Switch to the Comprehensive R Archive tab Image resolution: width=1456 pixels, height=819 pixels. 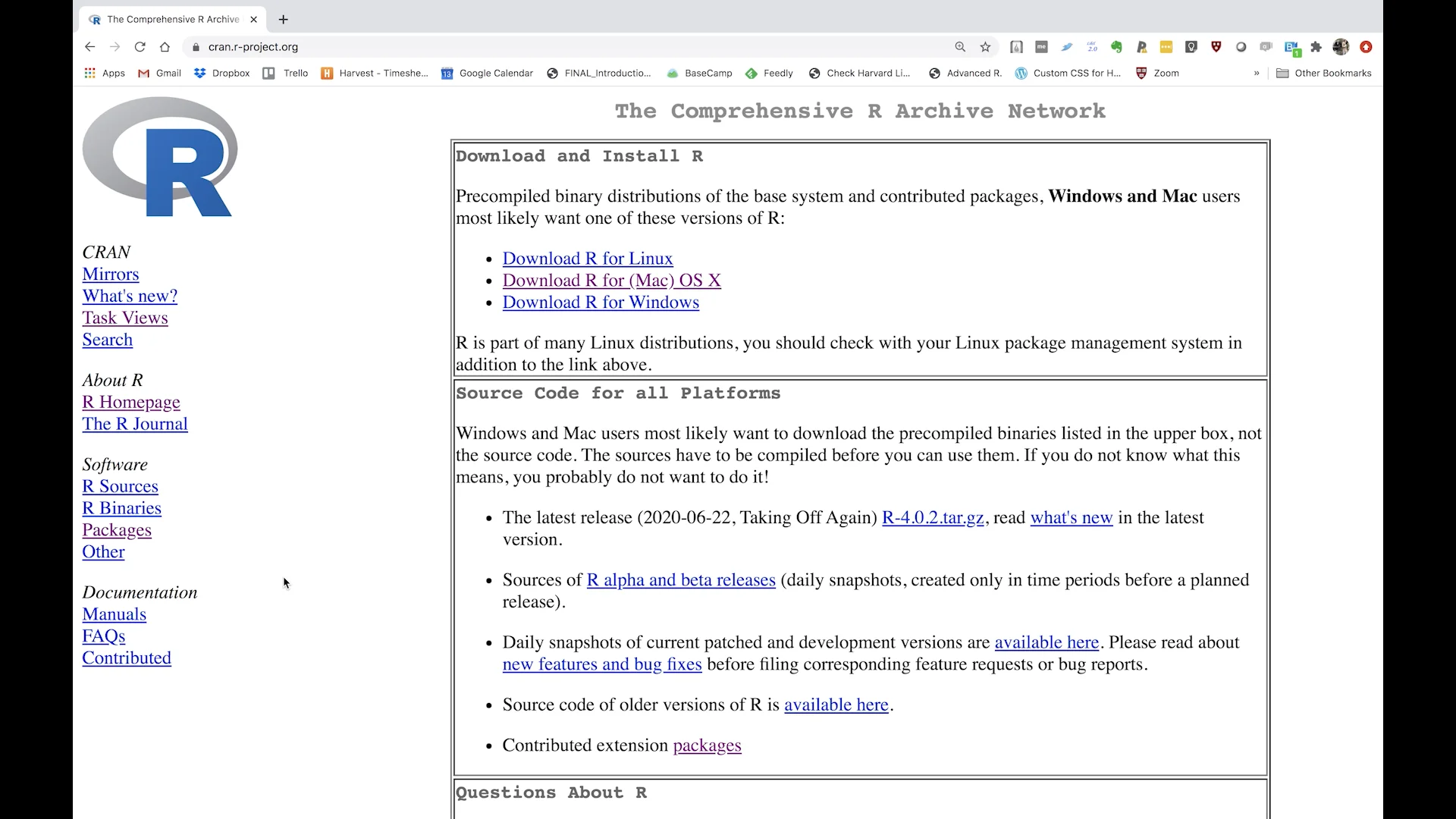[168, 20]
